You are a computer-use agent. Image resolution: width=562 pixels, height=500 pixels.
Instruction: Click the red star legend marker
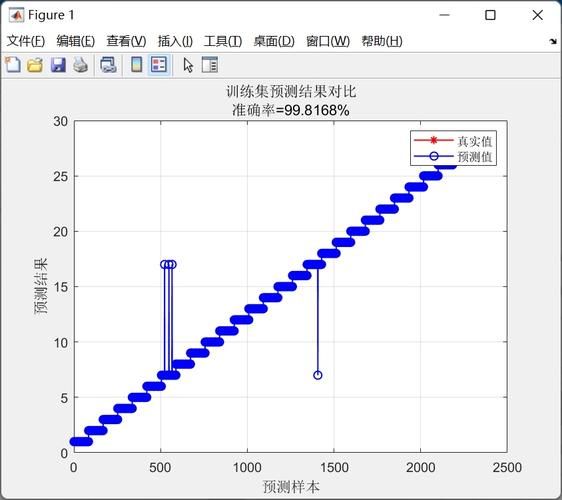click(433, 140)
